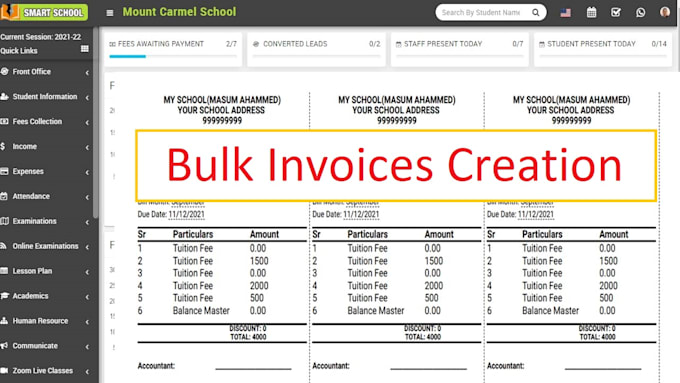Expand the Fees Collection chevron

[87, 122]
